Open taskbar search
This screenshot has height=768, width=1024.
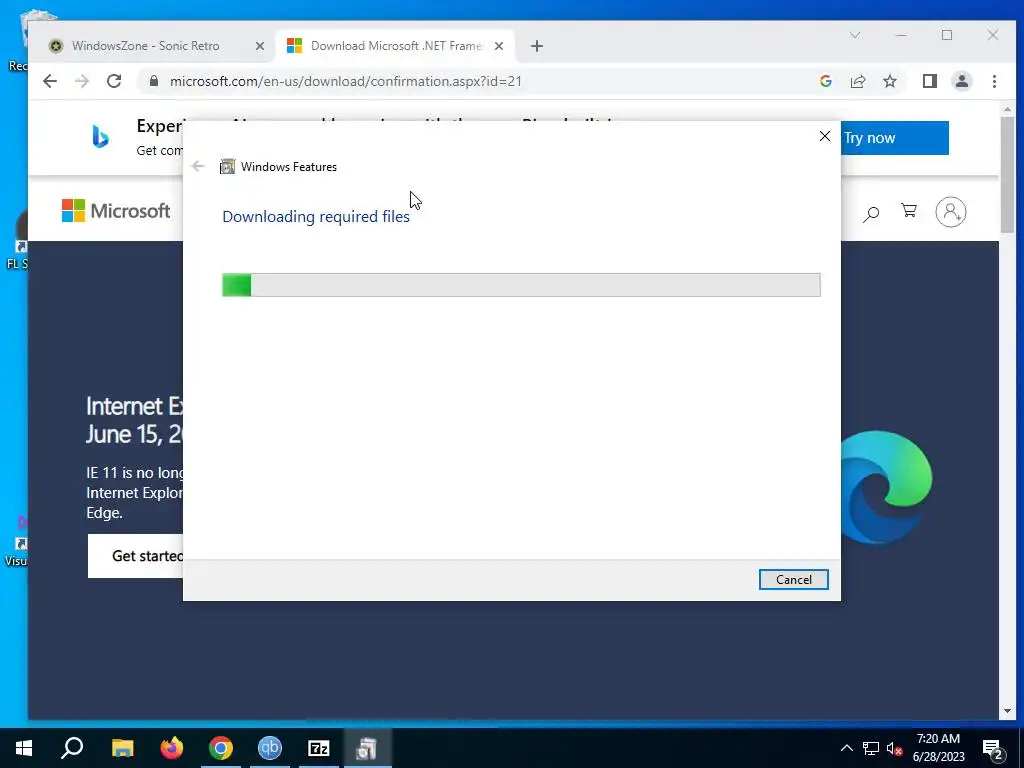click(72, 748)
